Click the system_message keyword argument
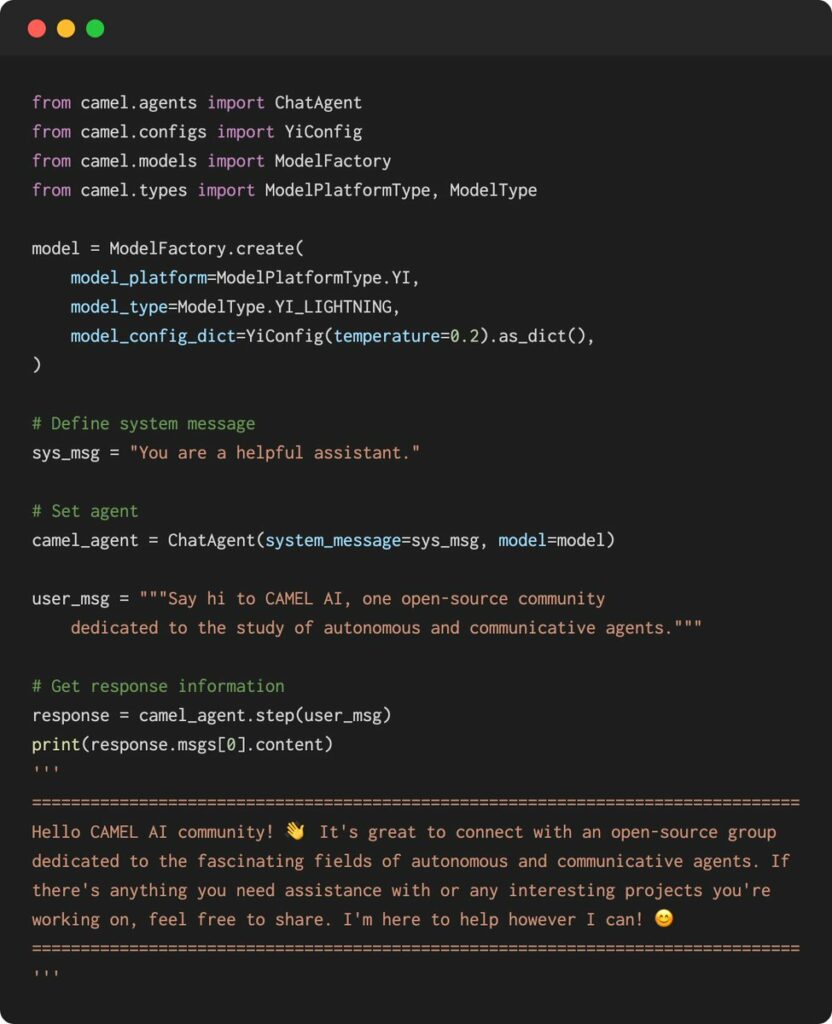Image resolution: width=832 pixels, height=1024 pixels. click(x=333, y=540)
